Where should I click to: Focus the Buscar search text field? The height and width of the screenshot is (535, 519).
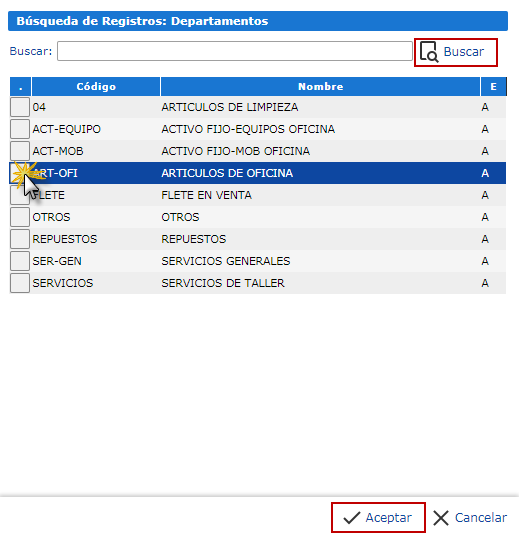pyautogui.click(x=235, y=51)
